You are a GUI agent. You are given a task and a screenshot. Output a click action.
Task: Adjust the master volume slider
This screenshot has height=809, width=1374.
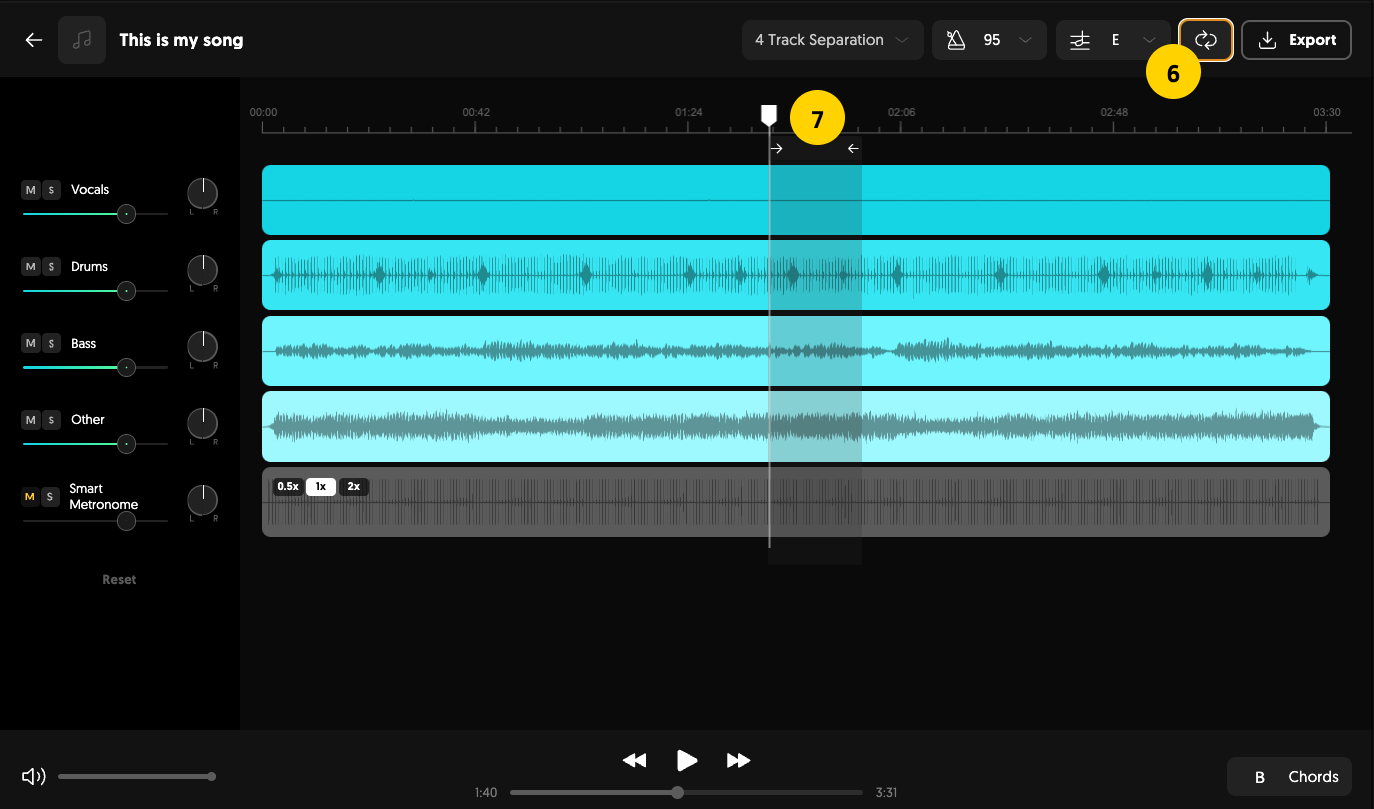pos(137,777)
